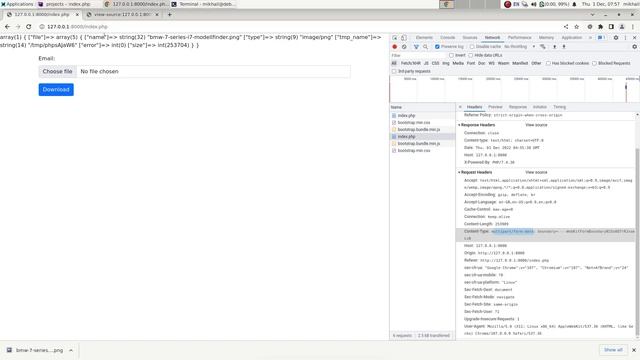Switch to the Application tab

pos(572,38)
